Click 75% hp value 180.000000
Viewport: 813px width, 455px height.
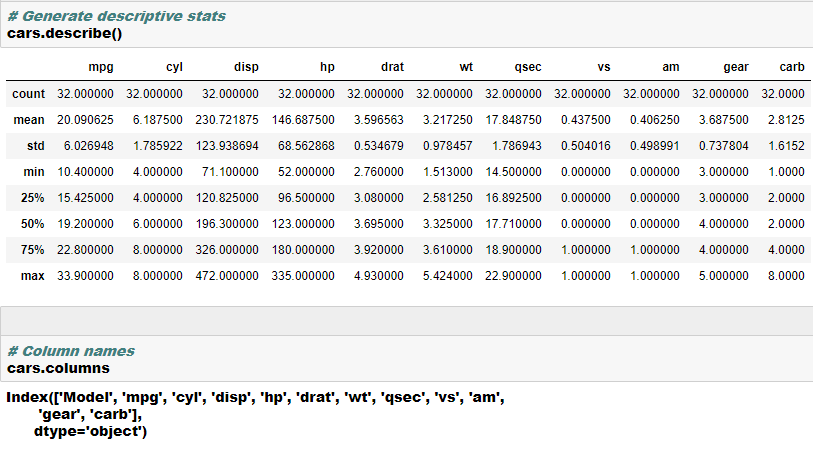(303, 250)
